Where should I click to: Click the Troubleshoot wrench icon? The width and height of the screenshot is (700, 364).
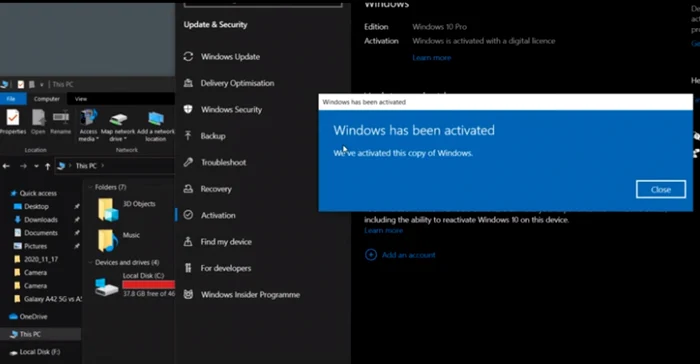click(188, 162)
